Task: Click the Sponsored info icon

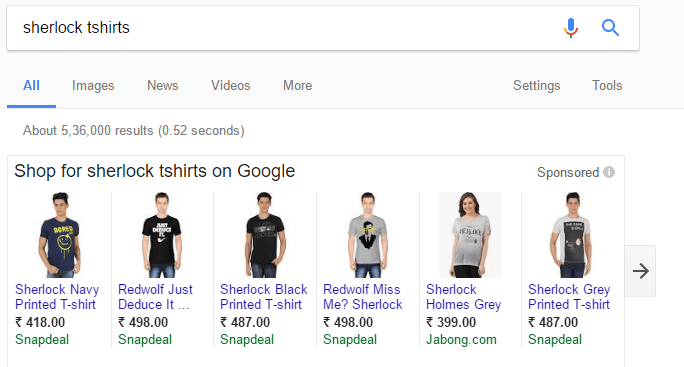Action: pyautogui.click(x=609, y=172)
